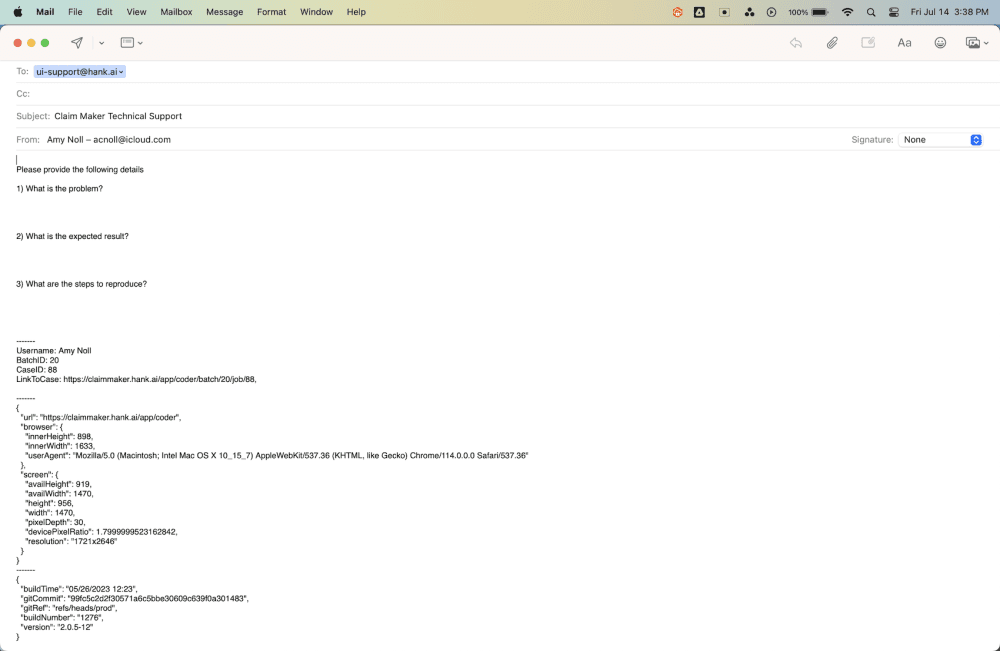This screenshot has height=651, width=1000.
Task: Click the "resolution": "1721x2646" line
Action: 71,541
